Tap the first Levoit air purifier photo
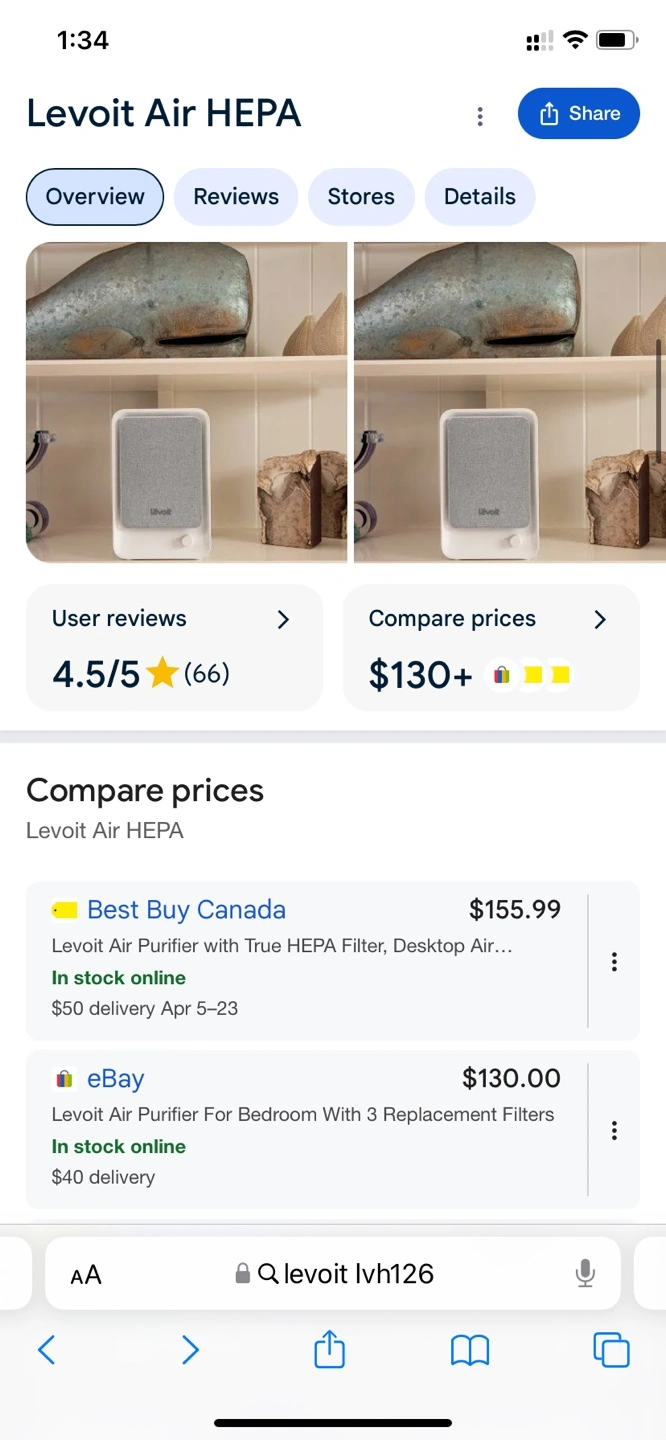Viewport: 666px width, 1440px height. click(186, 402)
